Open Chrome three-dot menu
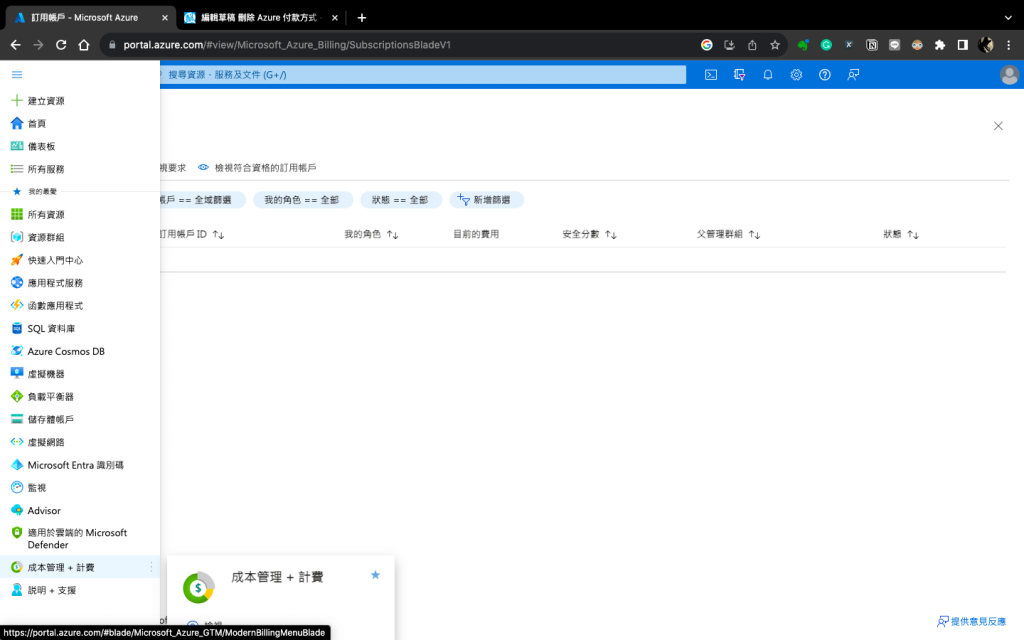The width and height of the screenshot is (1024, 640). click(1008, 45)
